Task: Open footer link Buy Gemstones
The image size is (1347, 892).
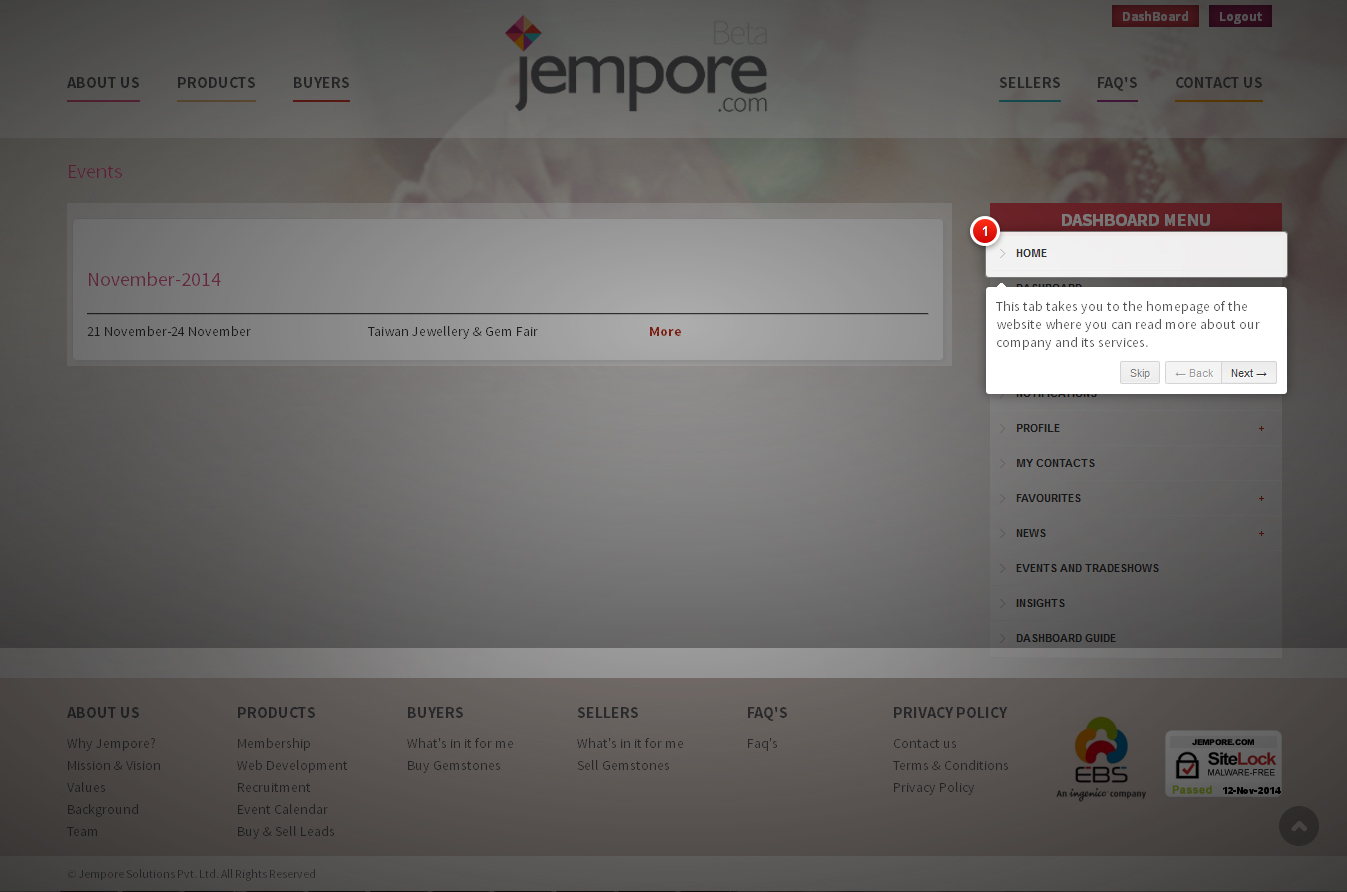Action: click(x=454, y=766)
